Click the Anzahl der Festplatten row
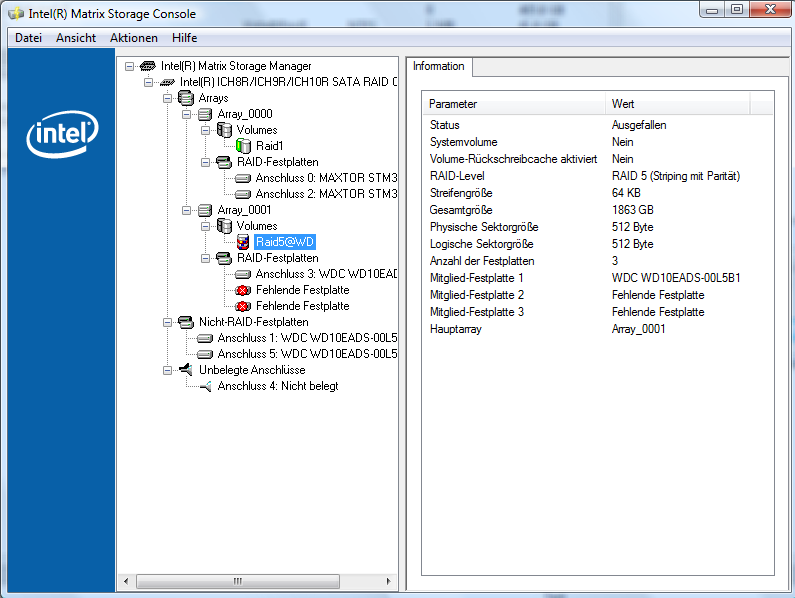 click(x=598, y=261)
